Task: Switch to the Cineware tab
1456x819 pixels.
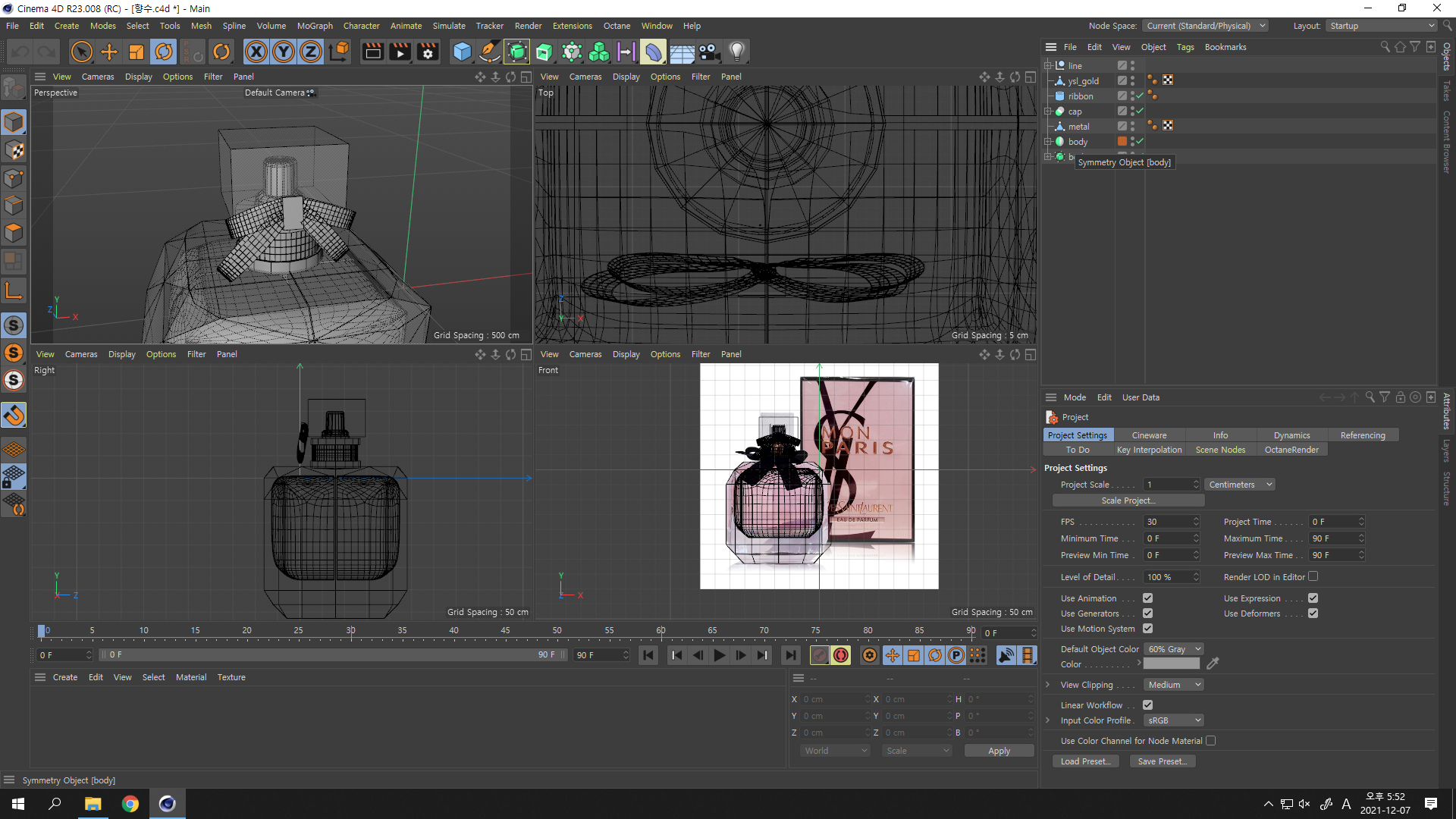Action: (1149, 435)
